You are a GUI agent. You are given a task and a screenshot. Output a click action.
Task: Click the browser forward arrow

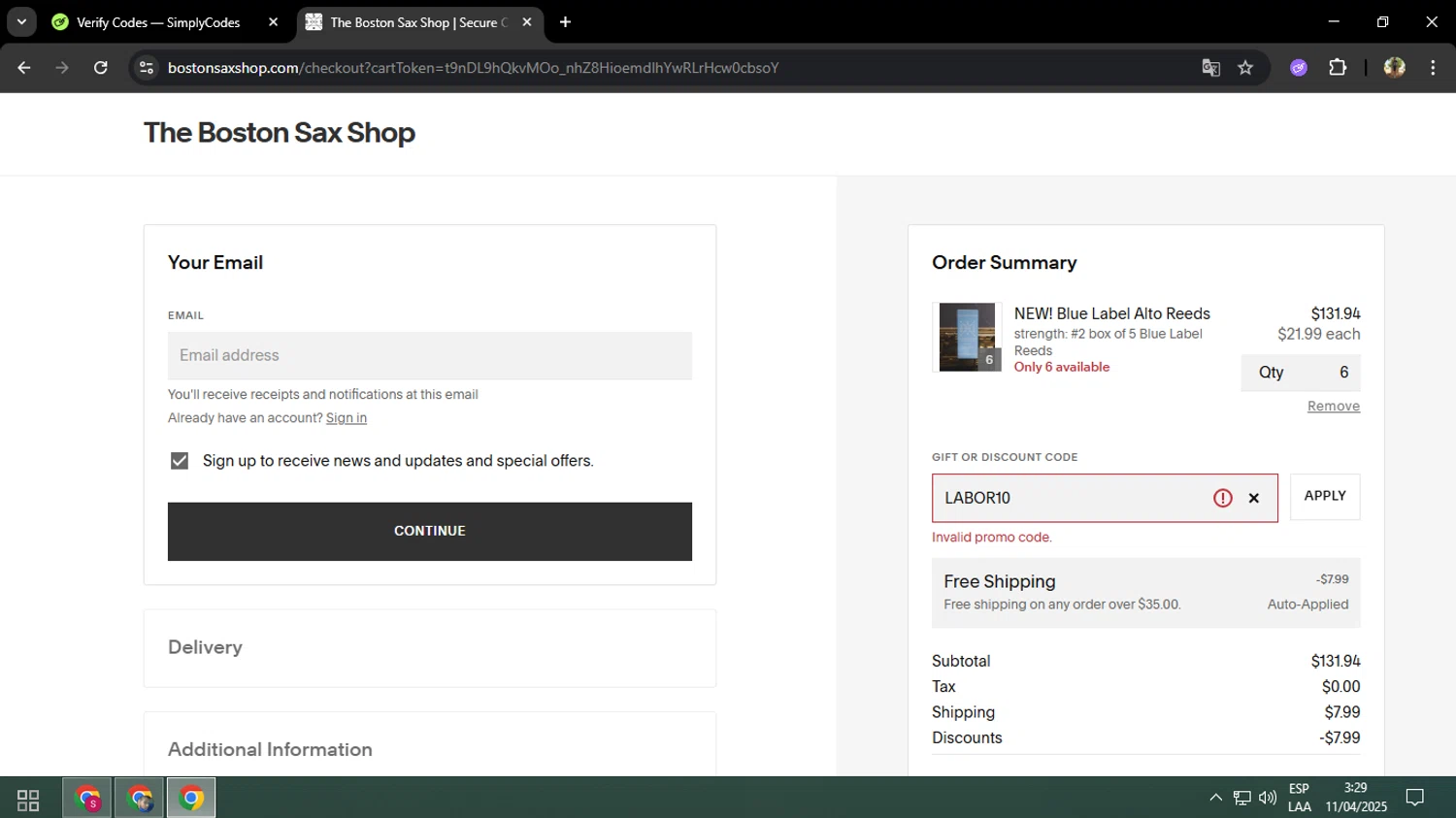click(x=62, y=68)
